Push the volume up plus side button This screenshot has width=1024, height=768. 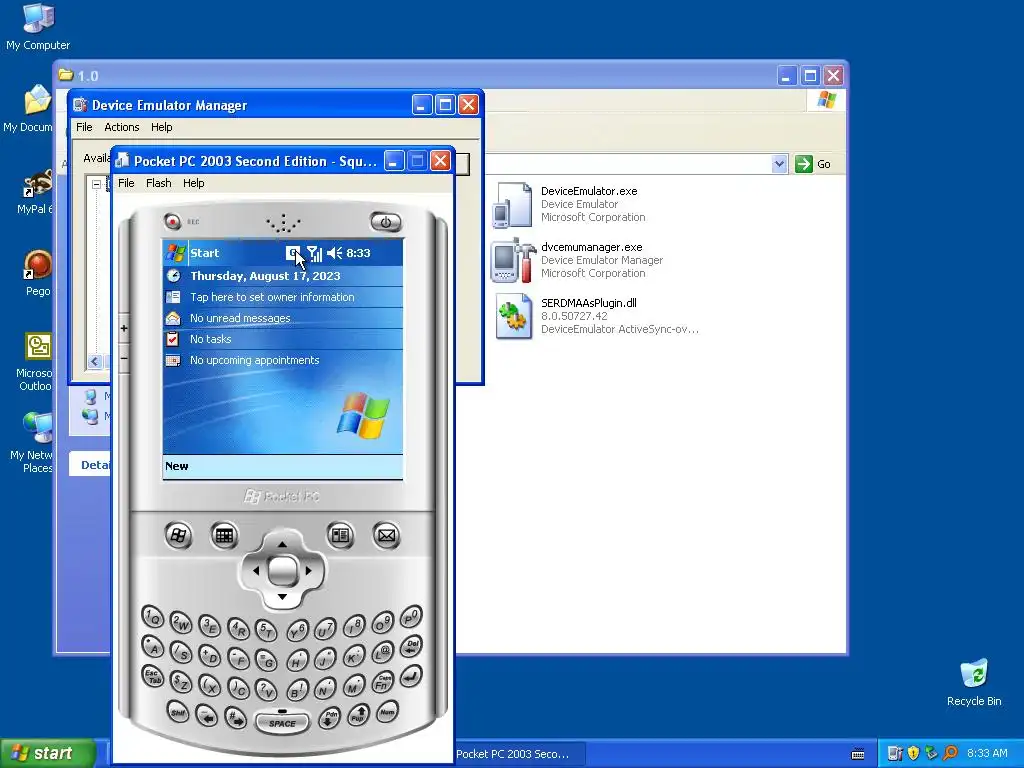click(x=124, y=328)
